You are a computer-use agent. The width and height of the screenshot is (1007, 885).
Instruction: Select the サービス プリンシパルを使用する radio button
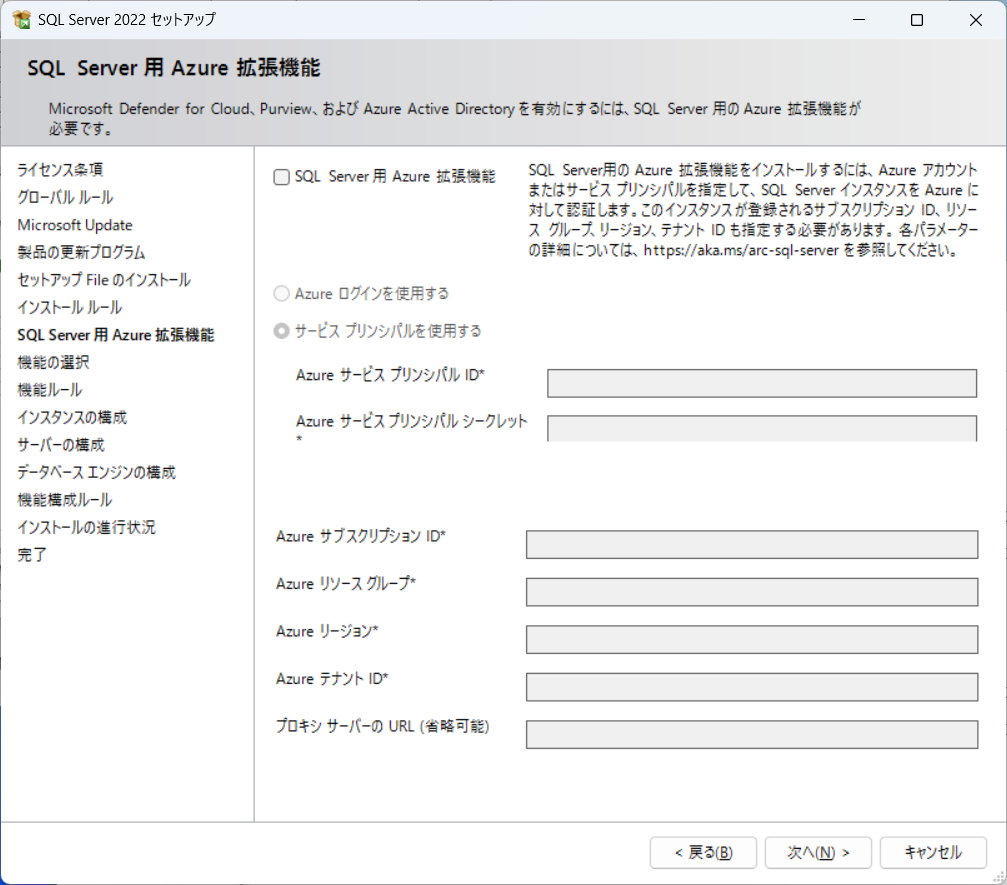point(282,331)
